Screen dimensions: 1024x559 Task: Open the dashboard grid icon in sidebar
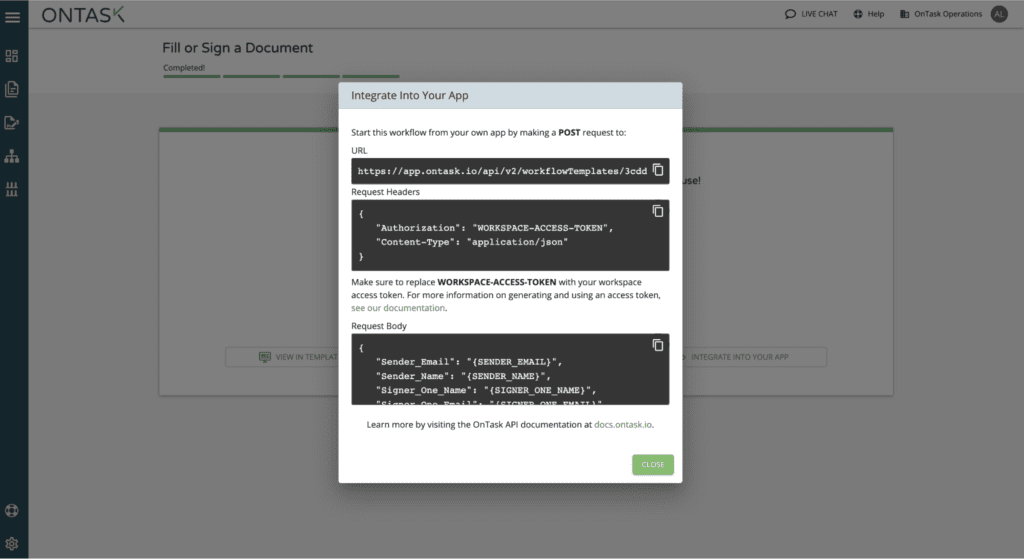coord(12,56)
